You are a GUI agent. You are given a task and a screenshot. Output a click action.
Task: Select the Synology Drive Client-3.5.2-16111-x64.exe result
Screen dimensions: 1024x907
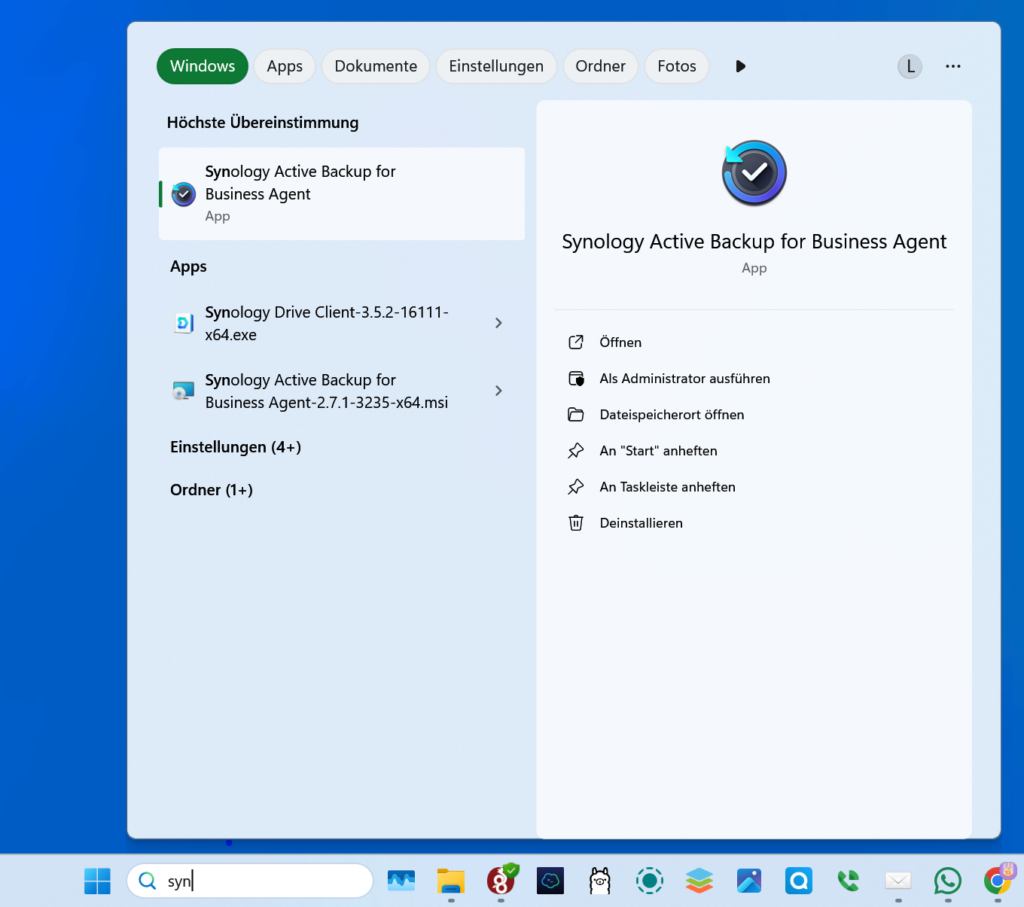pos(327,323)
